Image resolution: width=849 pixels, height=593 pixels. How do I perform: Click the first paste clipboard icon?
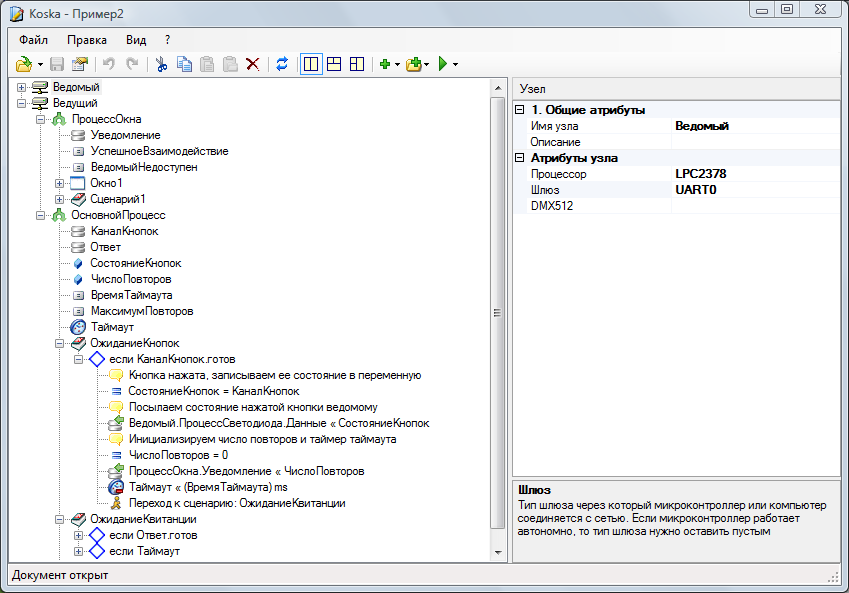coord(207,64)
